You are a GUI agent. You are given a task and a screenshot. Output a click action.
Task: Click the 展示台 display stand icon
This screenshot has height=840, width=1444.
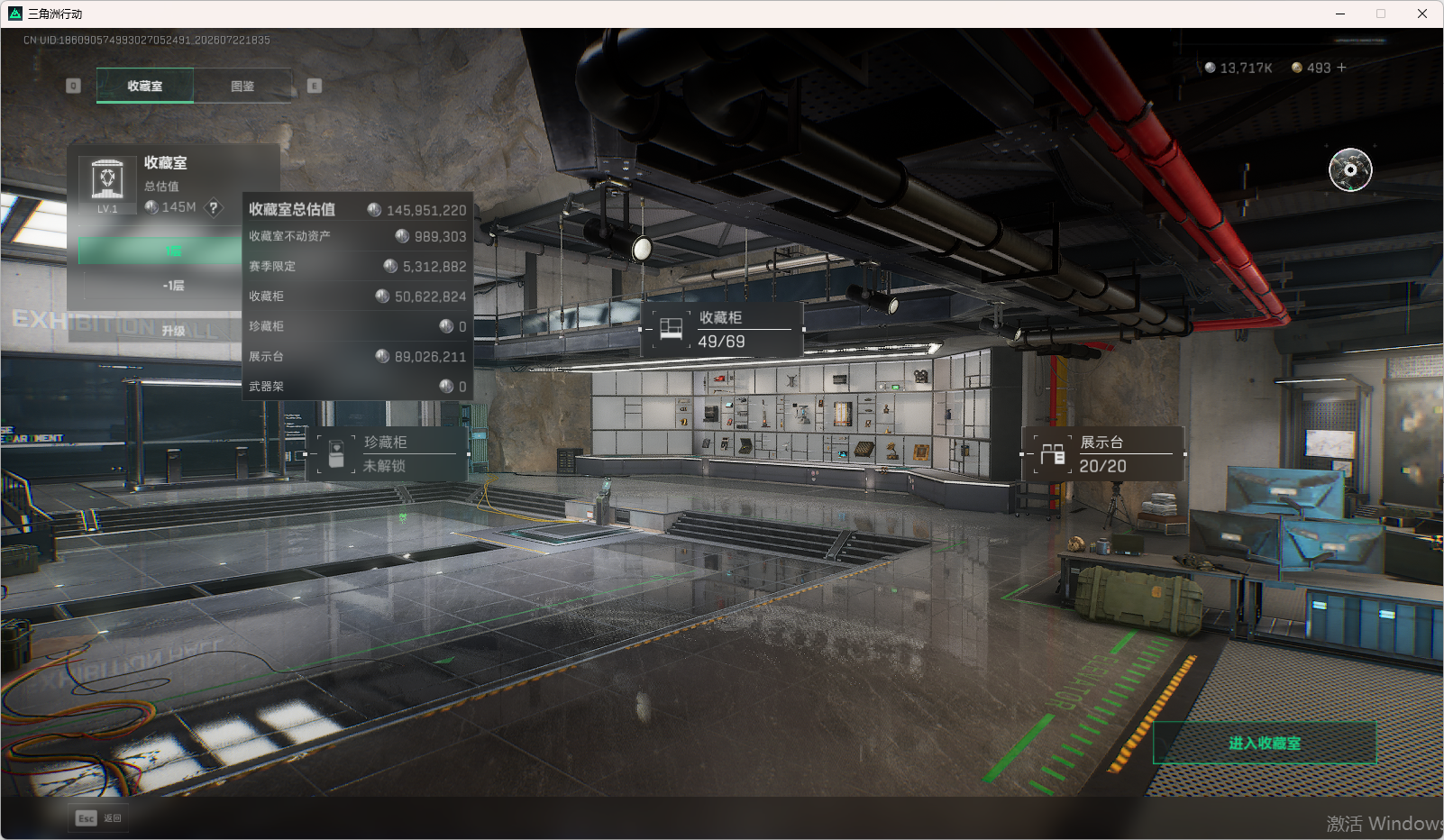[x=1052, y=453]
